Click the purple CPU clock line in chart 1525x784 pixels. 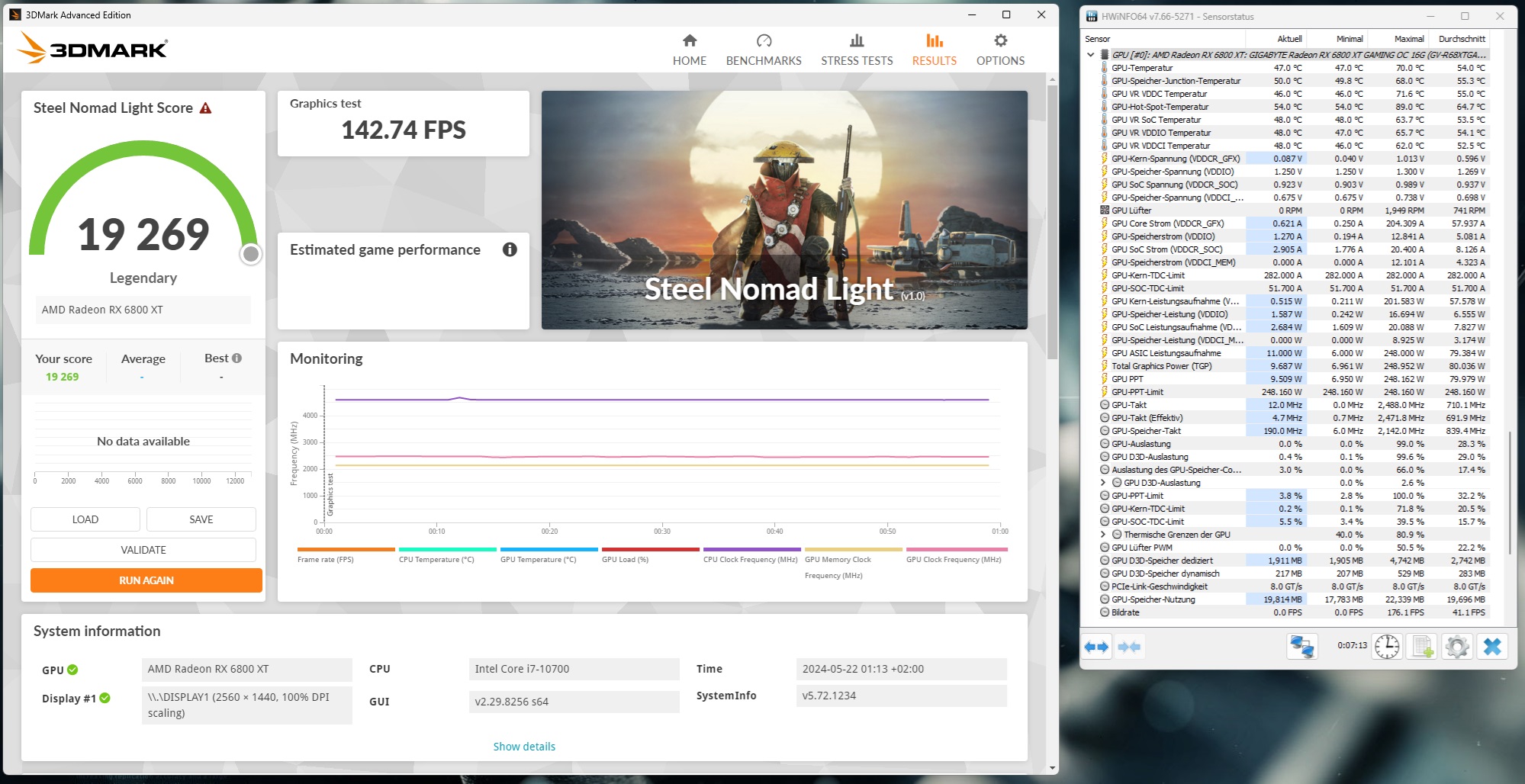(662, 400)
